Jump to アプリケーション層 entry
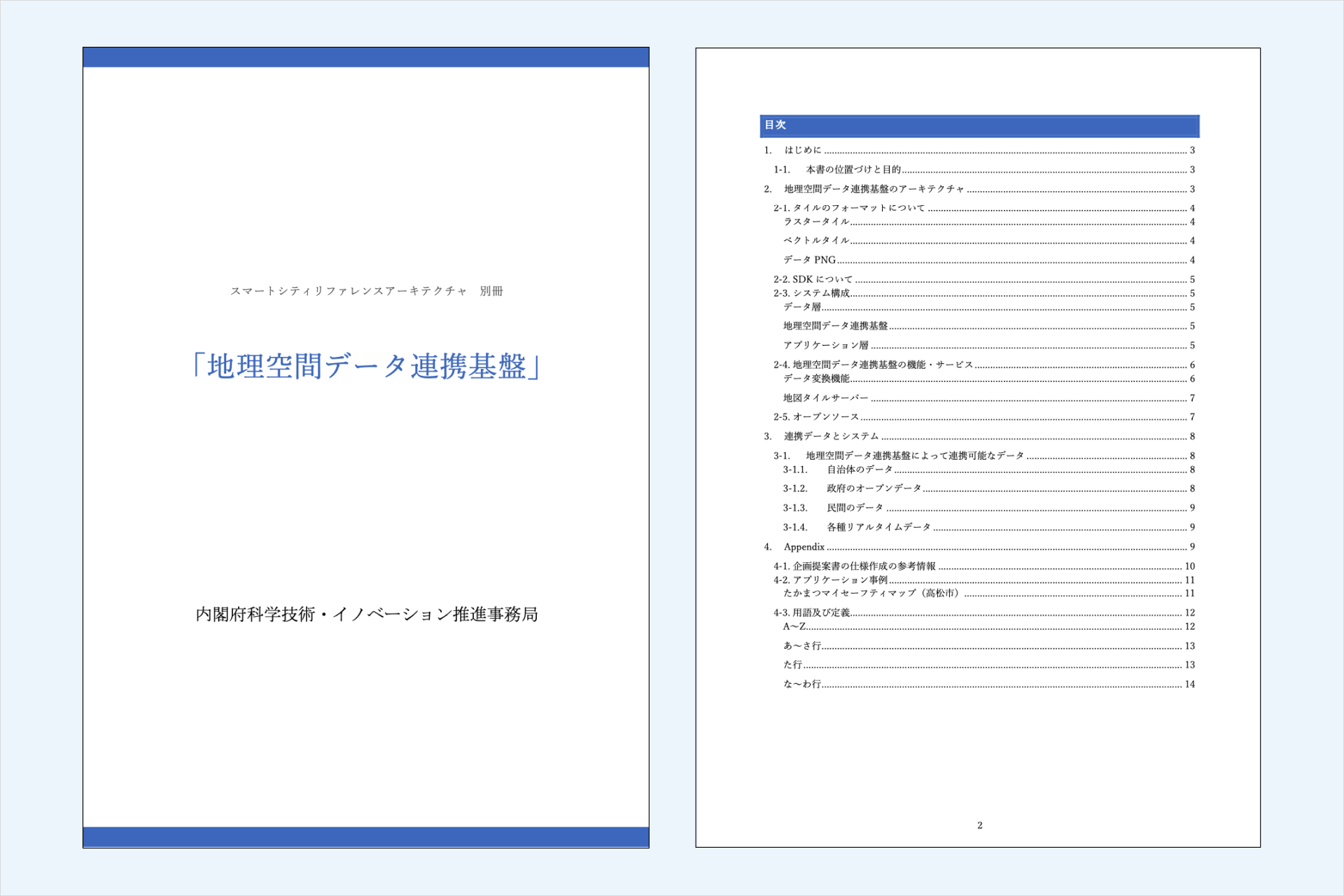Image resolution: width=1344 pixels, height=896 pixels. [825, 345]
